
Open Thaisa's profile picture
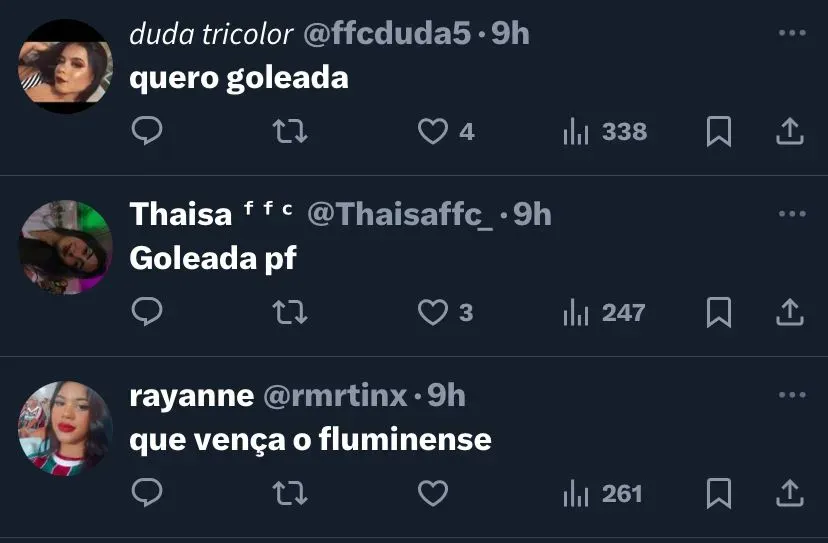click(65, 246)
